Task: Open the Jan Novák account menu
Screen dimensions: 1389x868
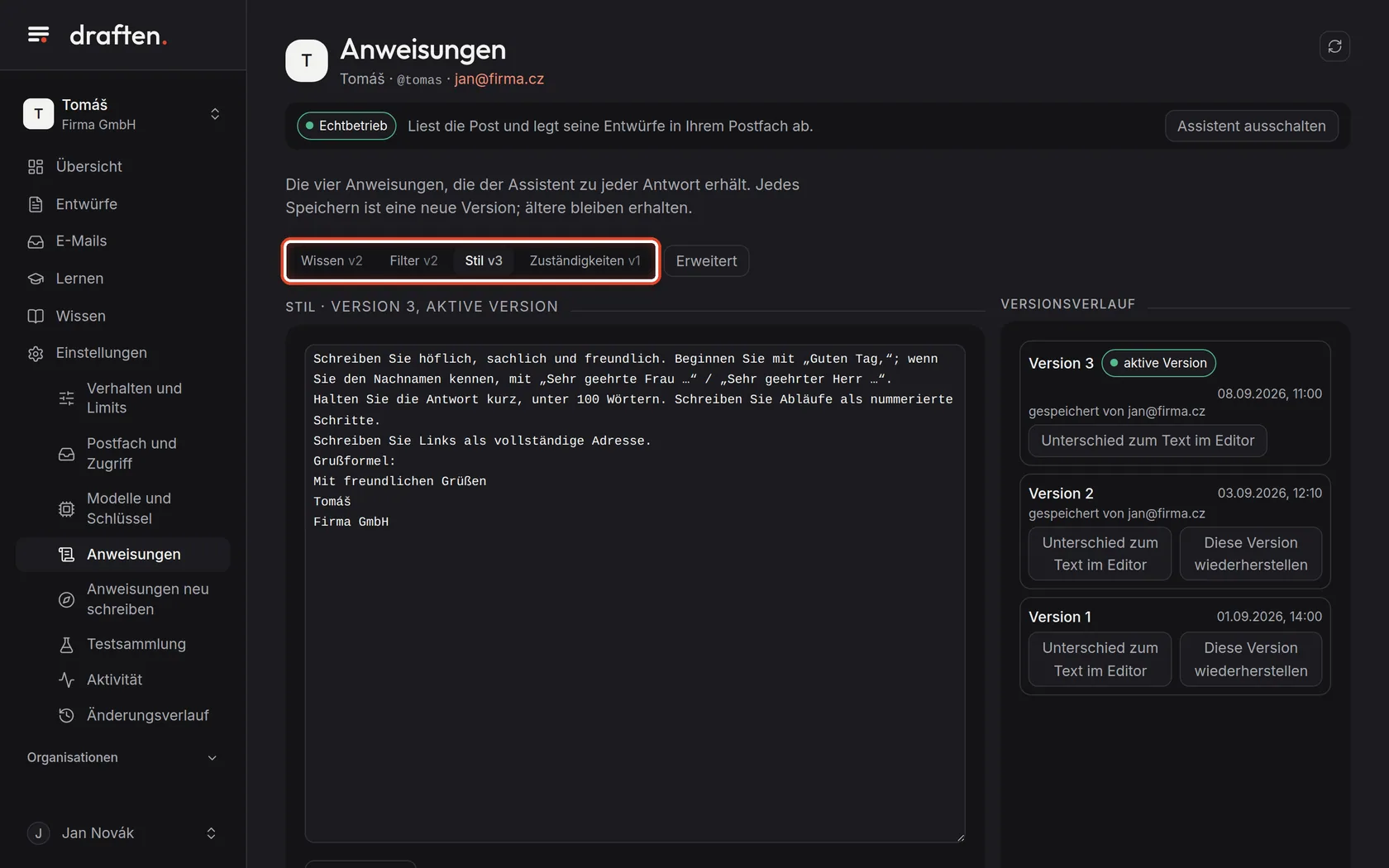Action: [122, 833]
